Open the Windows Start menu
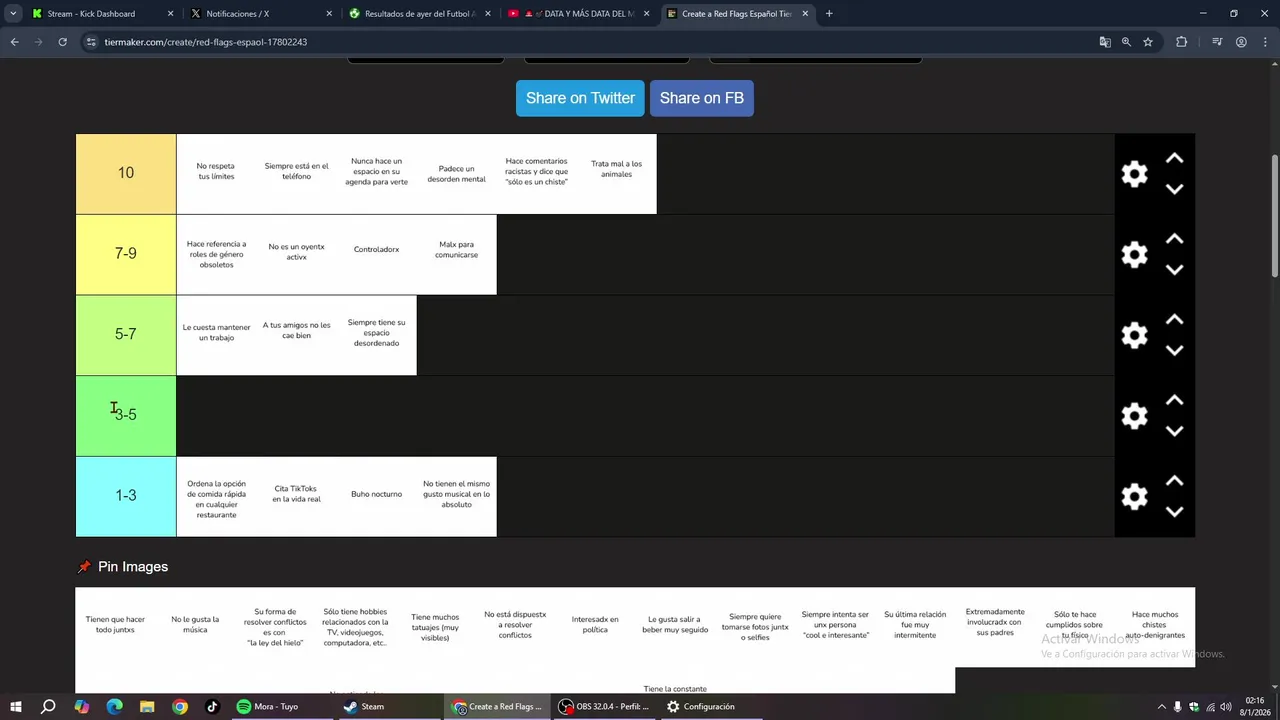 tap(16, 707)
